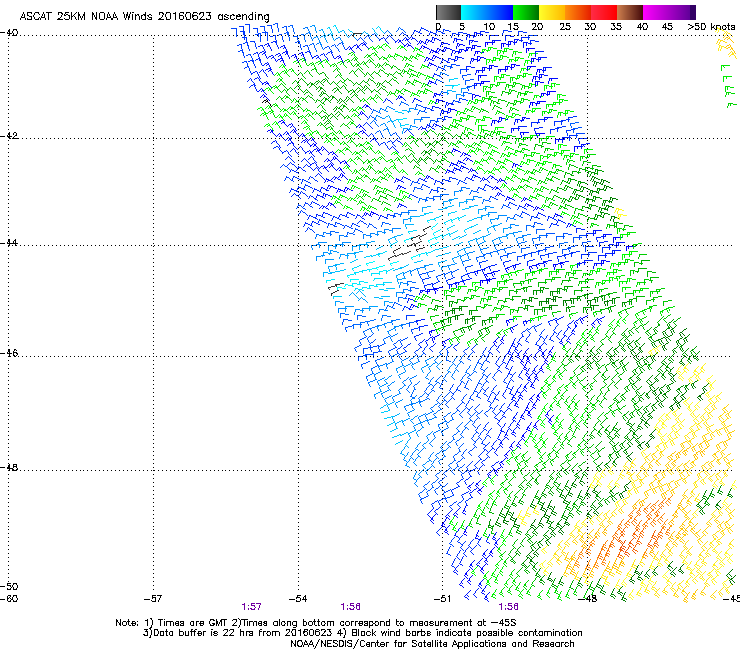Select the red 30-35 knots legend swatch
This screenshot has width=740, height=650.
[604, 12]
